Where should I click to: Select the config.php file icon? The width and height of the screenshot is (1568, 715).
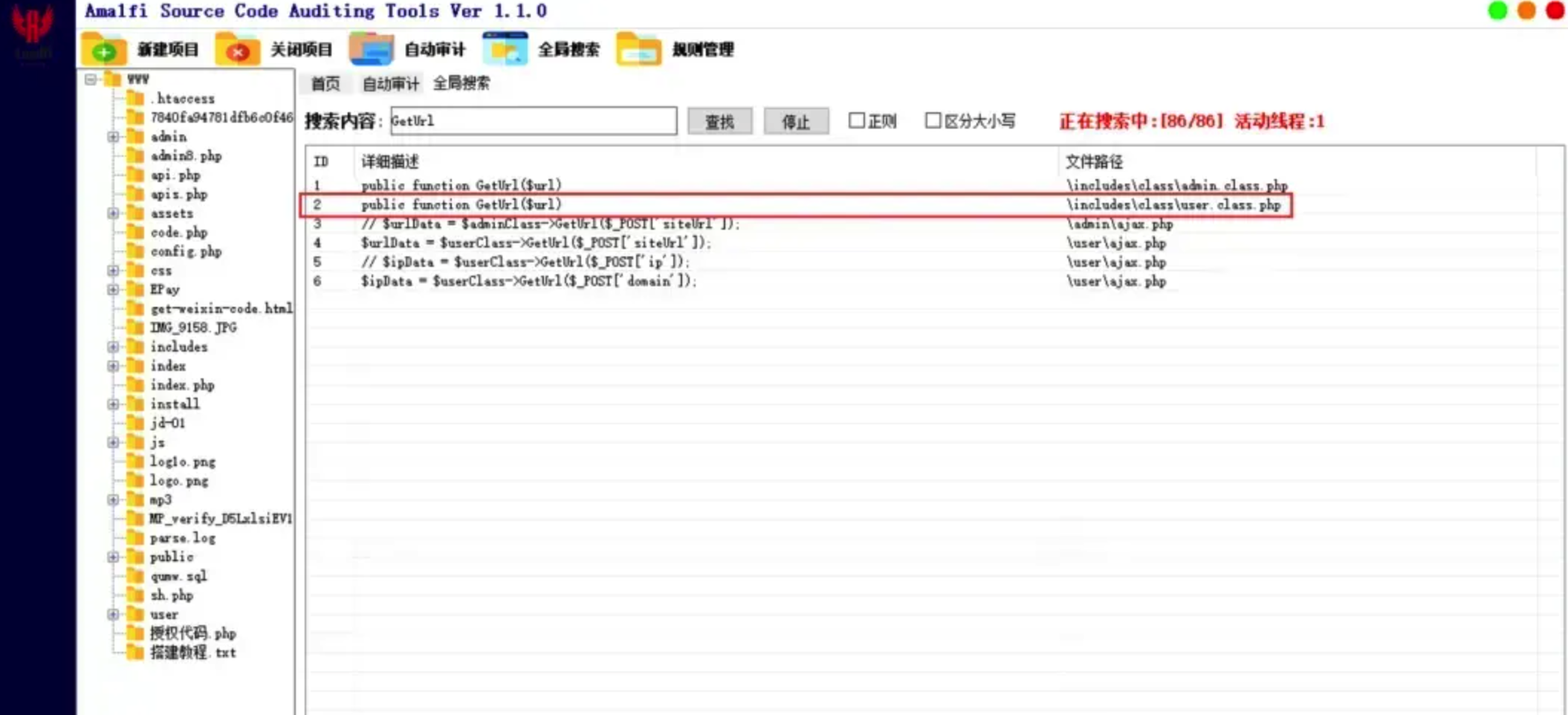coord(135,251)
